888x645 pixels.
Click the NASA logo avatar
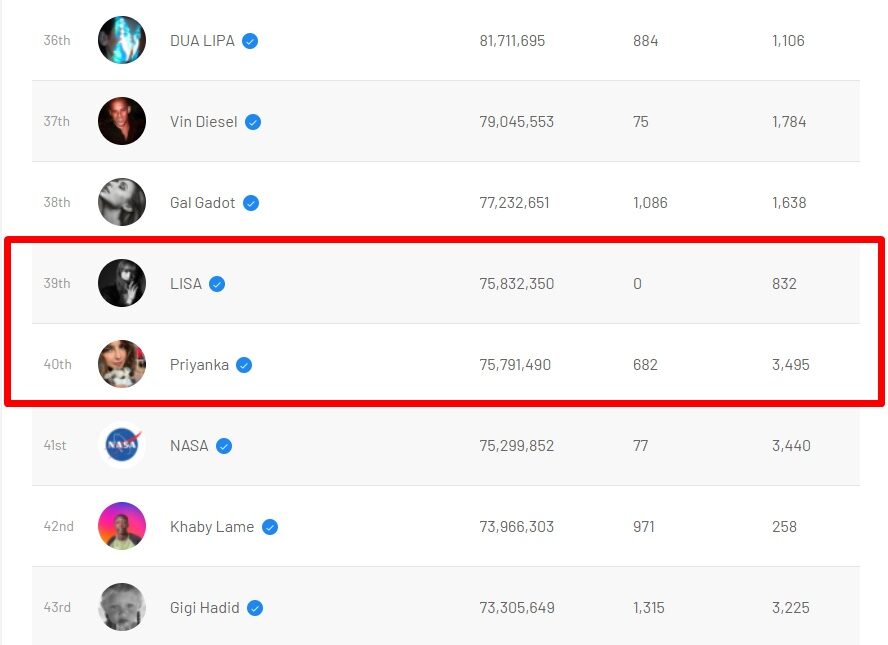(x=122, y=445)
